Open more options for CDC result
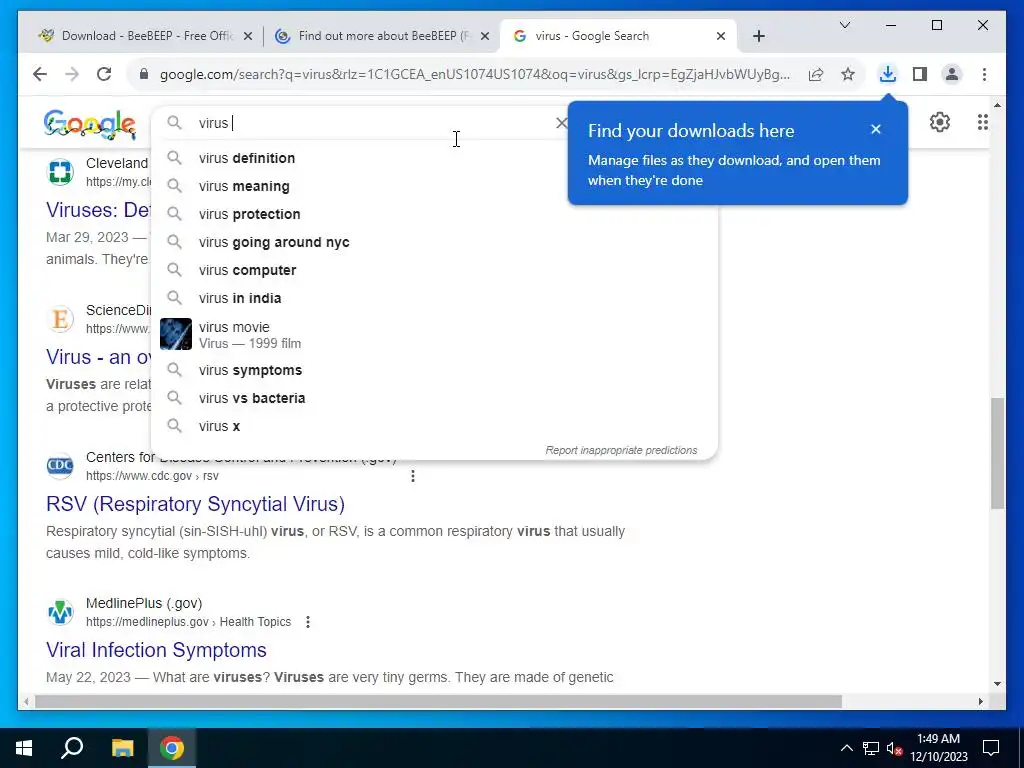 click(x=413, y=476)
